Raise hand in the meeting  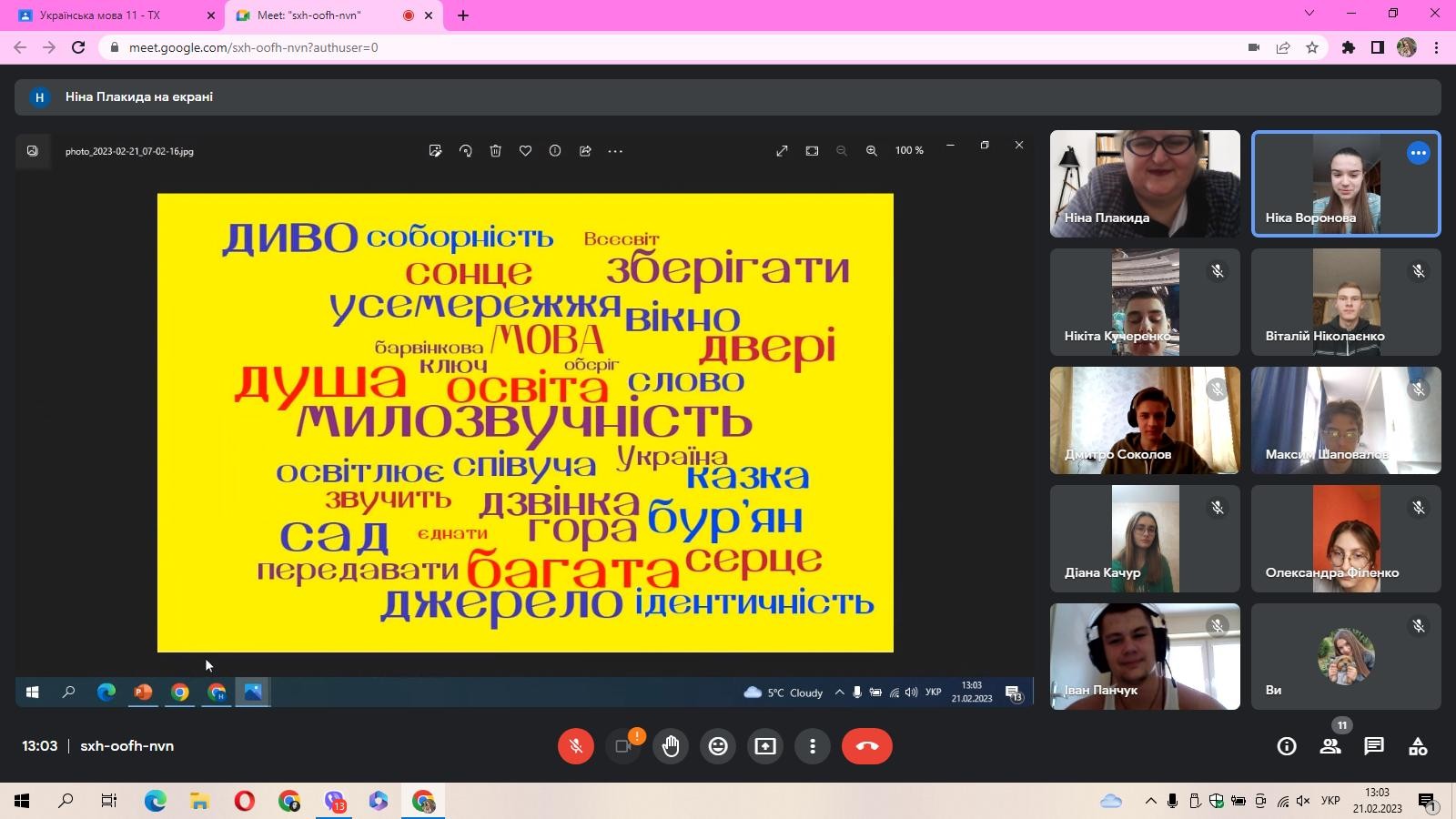coord(671,746)
